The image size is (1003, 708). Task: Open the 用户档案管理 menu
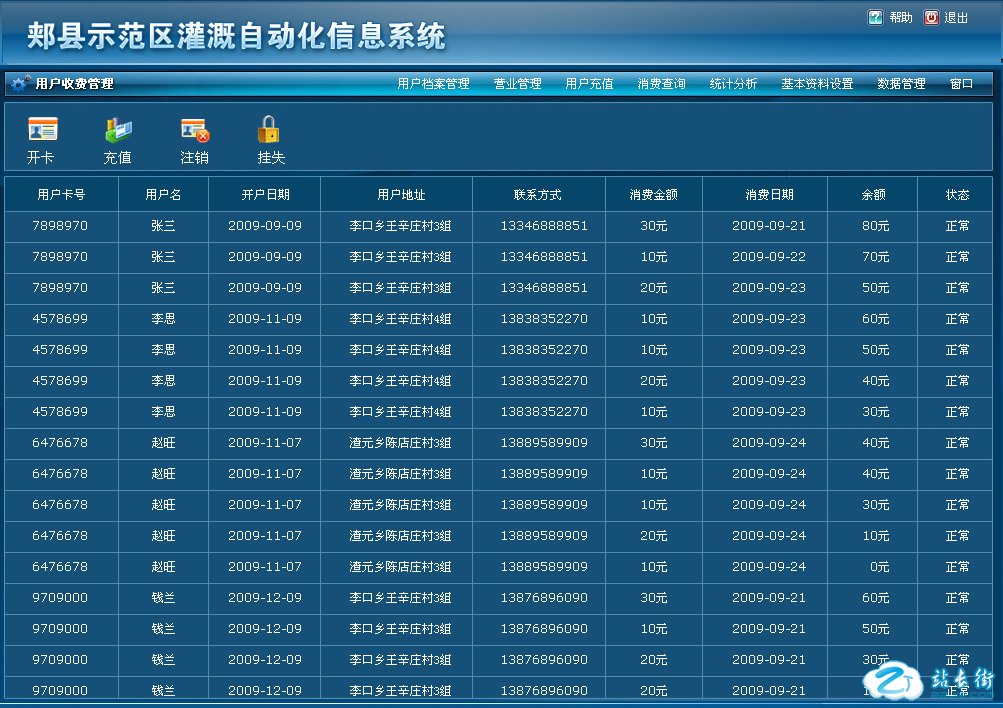click(x=433, y=84)
